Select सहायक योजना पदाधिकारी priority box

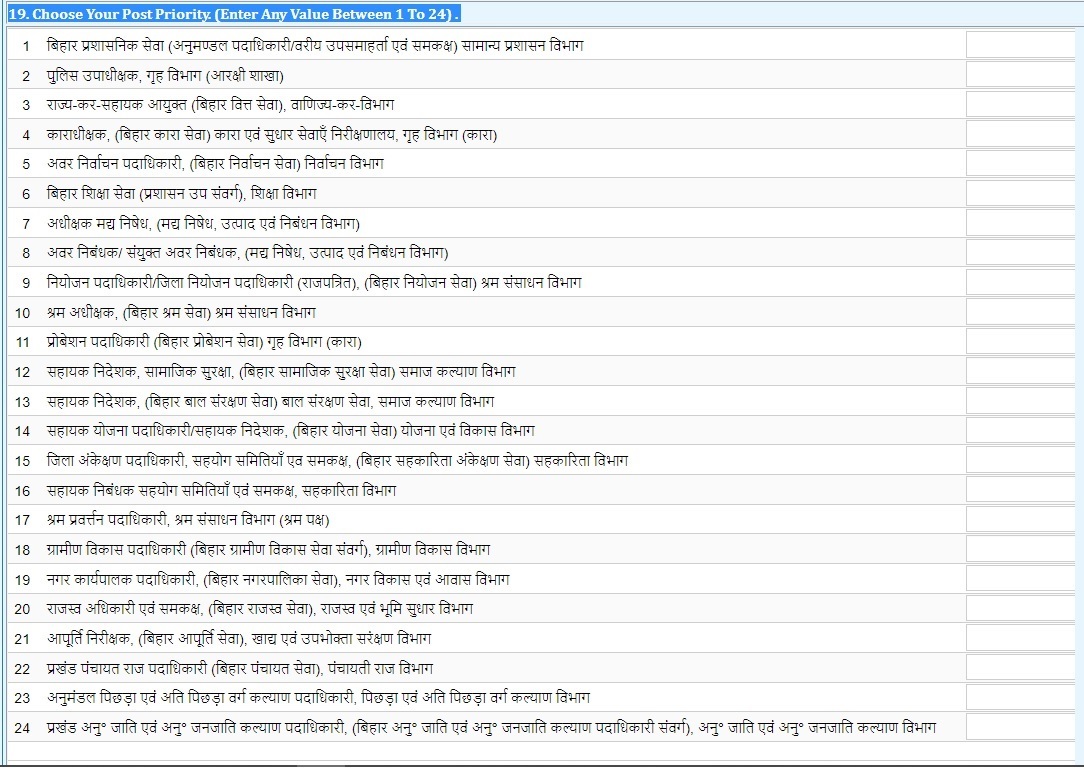[1019, 431]
